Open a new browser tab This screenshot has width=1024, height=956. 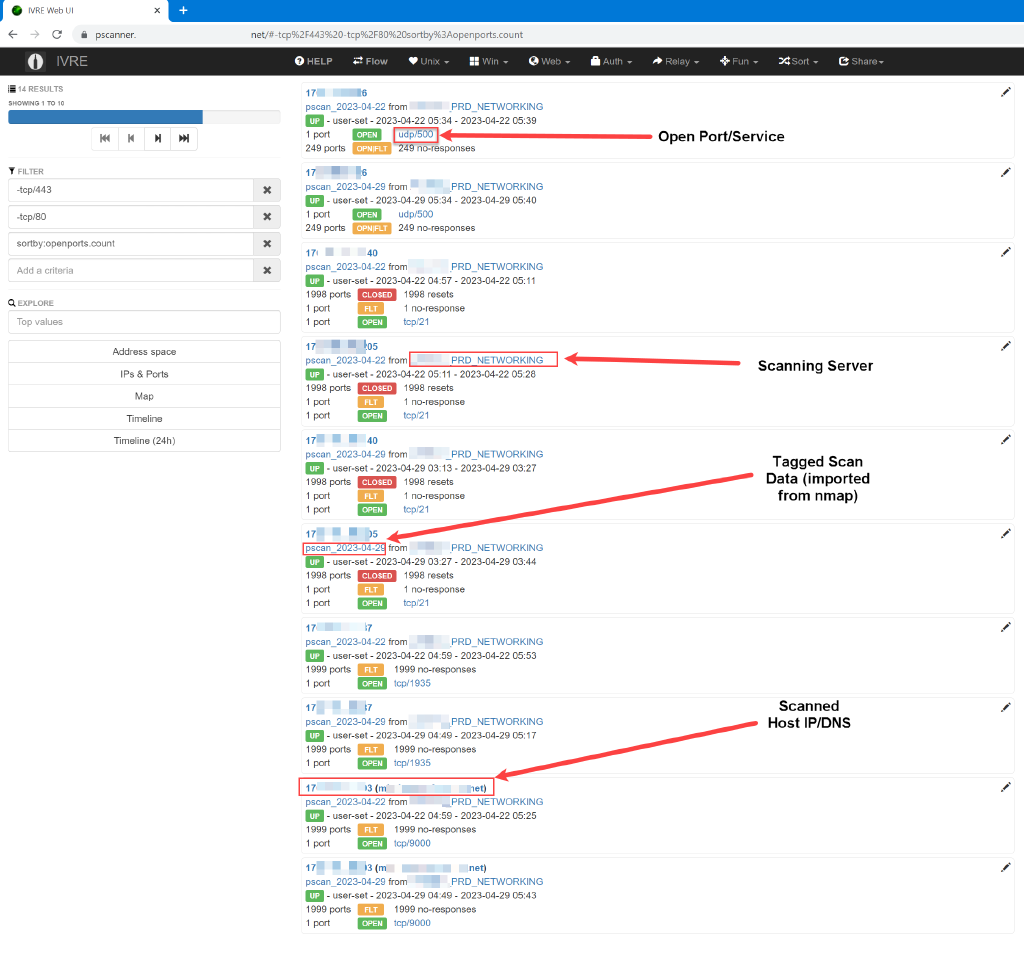tap(183, 10)
